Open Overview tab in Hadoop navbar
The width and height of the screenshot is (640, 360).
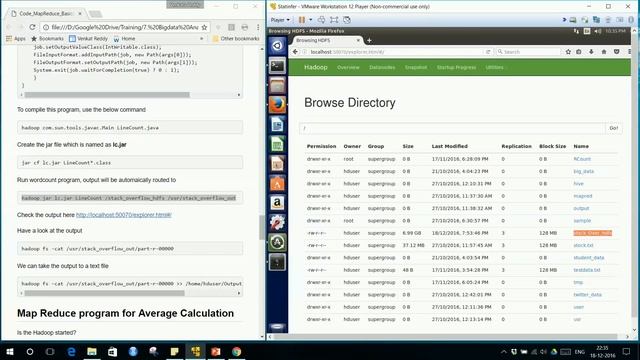pyautogui.click(x=348, y=67)
